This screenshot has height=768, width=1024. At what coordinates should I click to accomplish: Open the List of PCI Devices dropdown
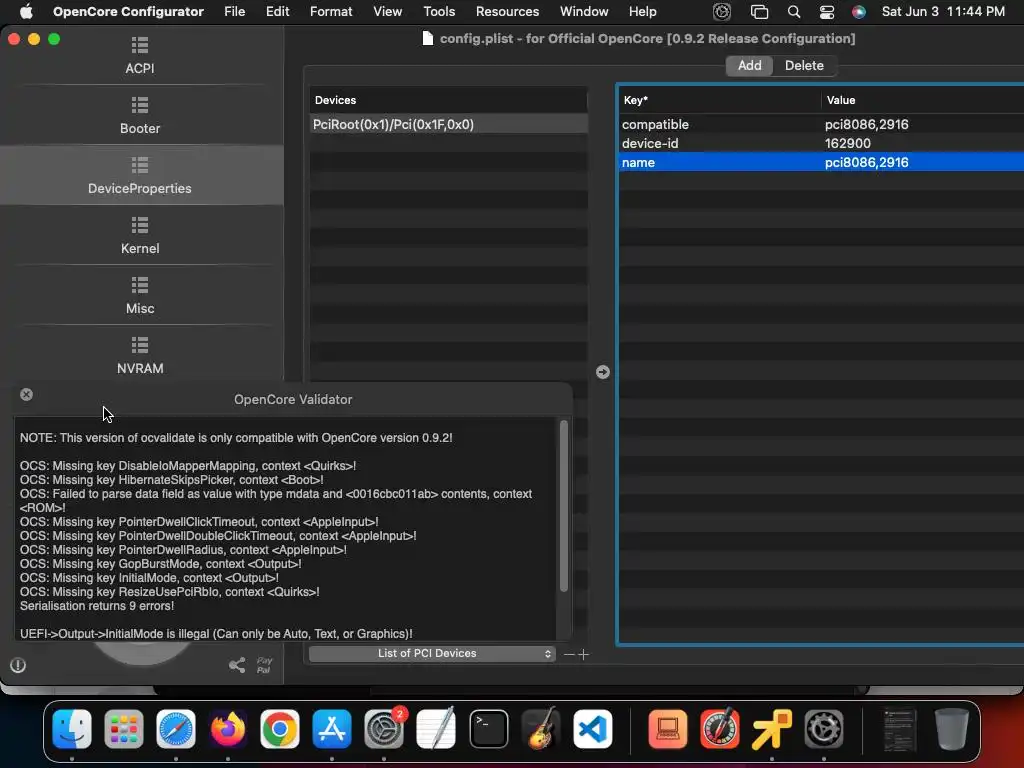coord(432,654)
